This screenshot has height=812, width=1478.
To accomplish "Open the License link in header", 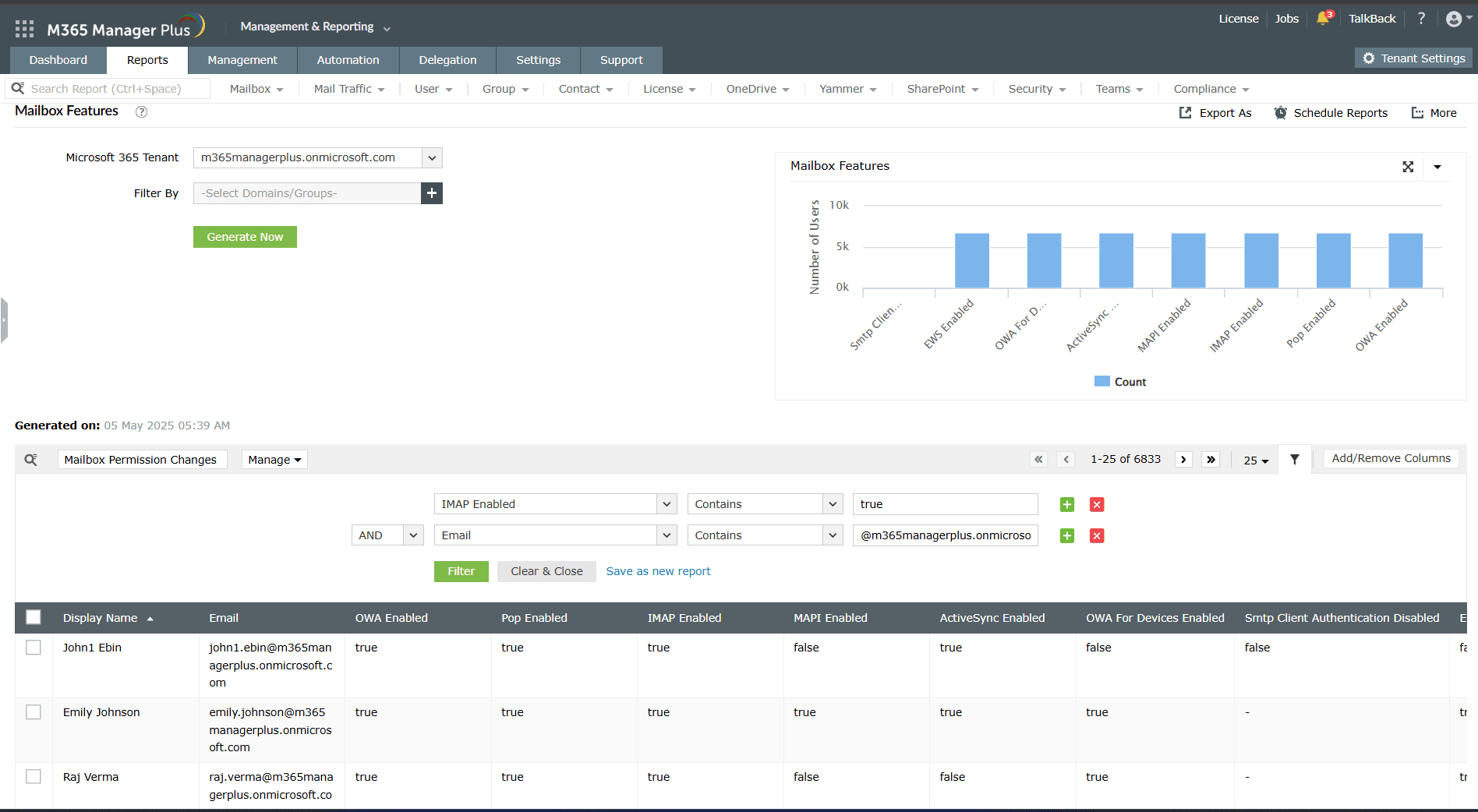I will (1239, 19).
